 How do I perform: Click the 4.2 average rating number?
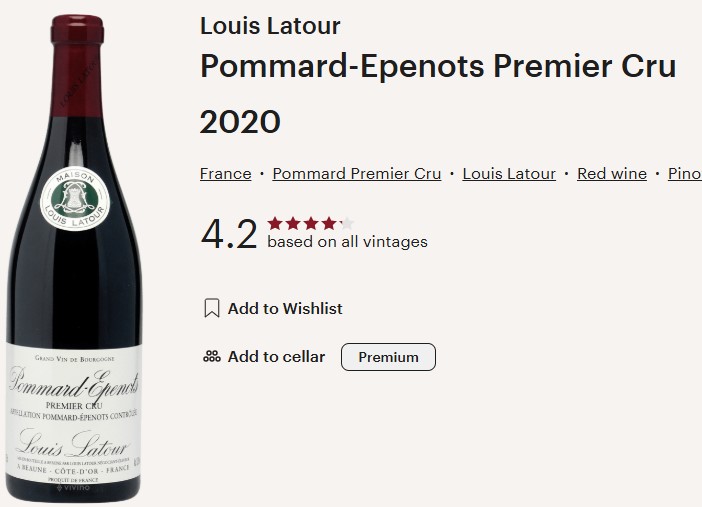pyautogui.click(x=229, y=234)
